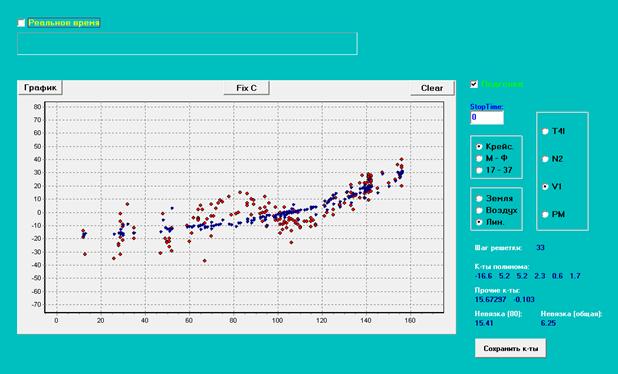Viewport: 618px width, 374px height.
Task: Click the y-axis label 80 on chart
Action: (37, 107)
